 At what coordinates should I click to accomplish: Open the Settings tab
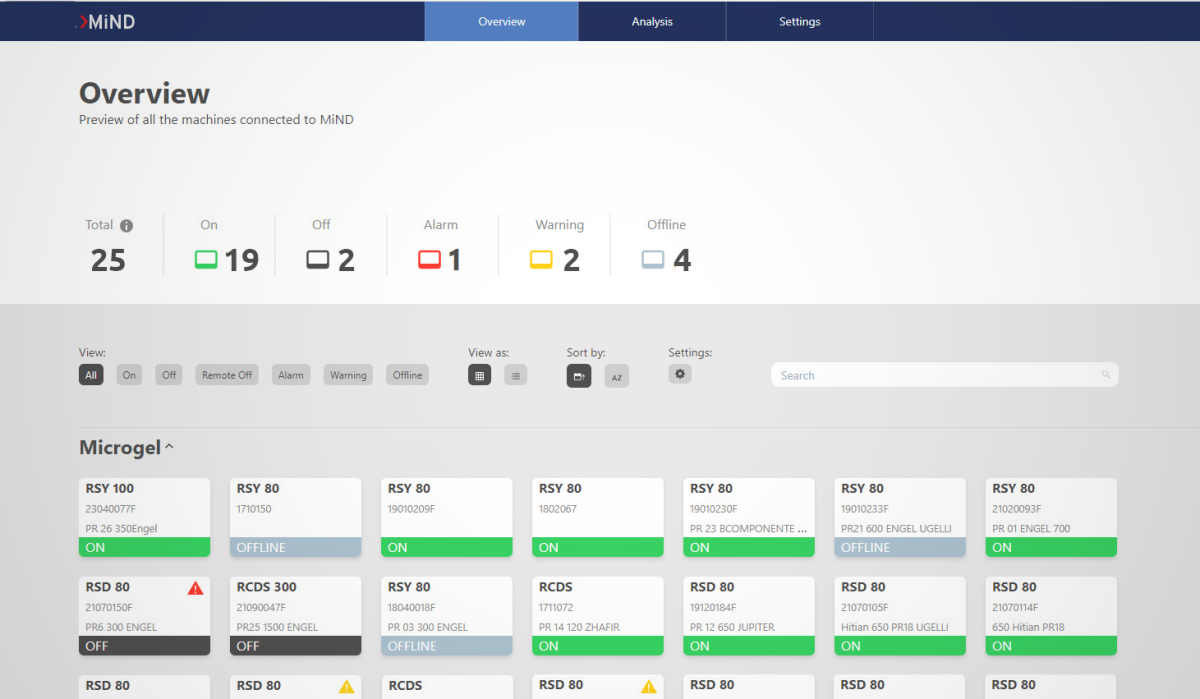[x=800, y=21]
